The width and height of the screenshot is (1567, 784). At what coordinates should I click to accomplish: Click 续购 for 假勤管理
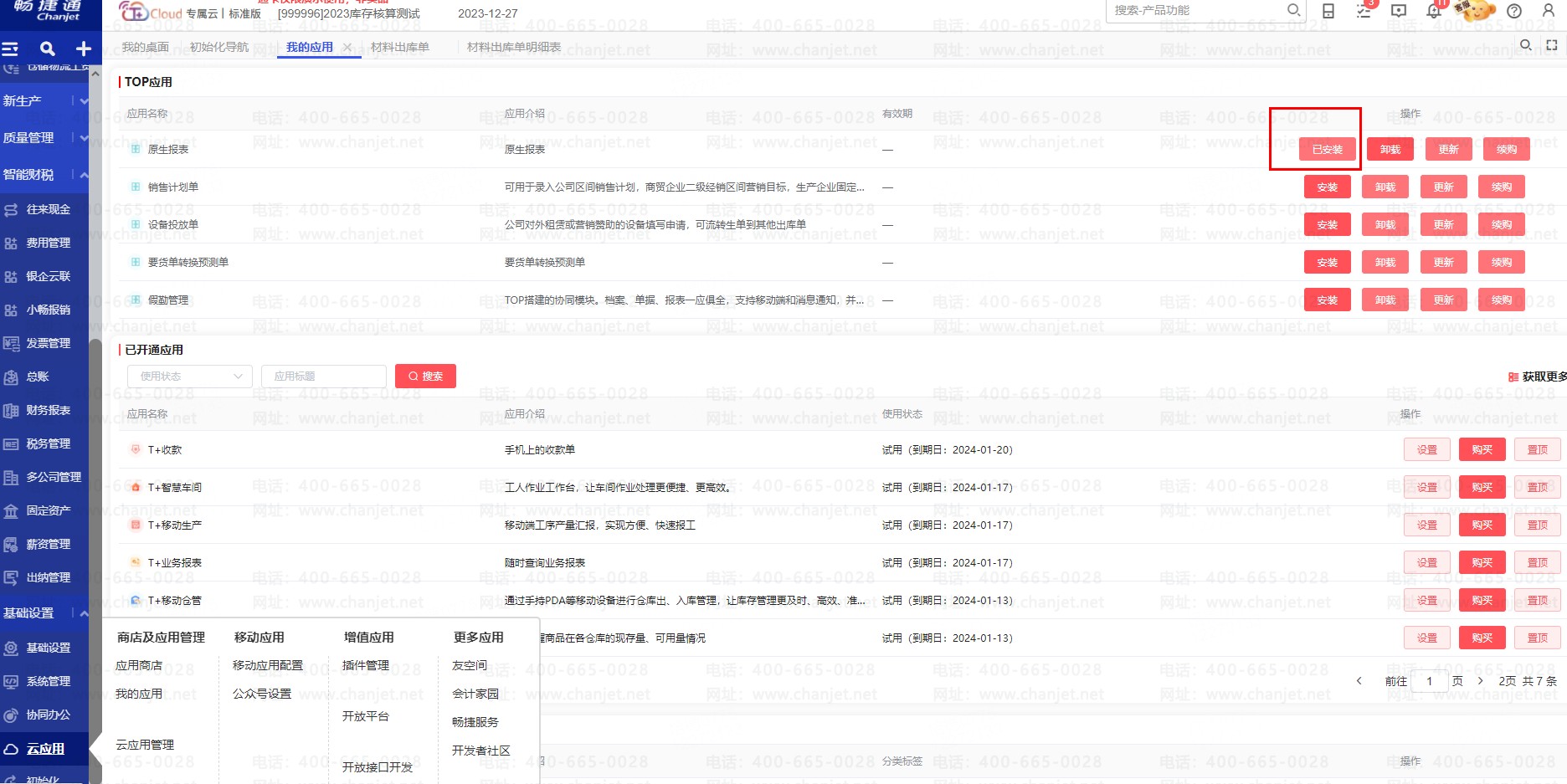1502,300
